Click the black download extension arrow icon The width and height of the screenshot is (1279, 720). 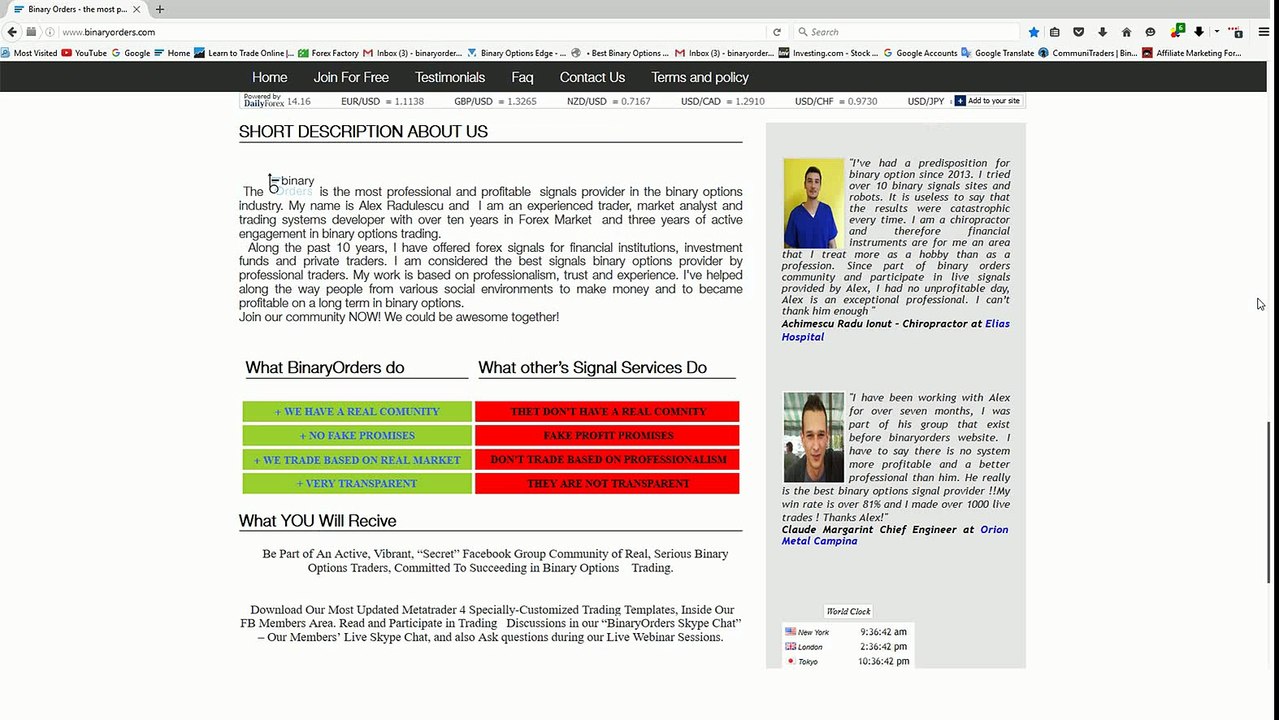click(1199, 32)
